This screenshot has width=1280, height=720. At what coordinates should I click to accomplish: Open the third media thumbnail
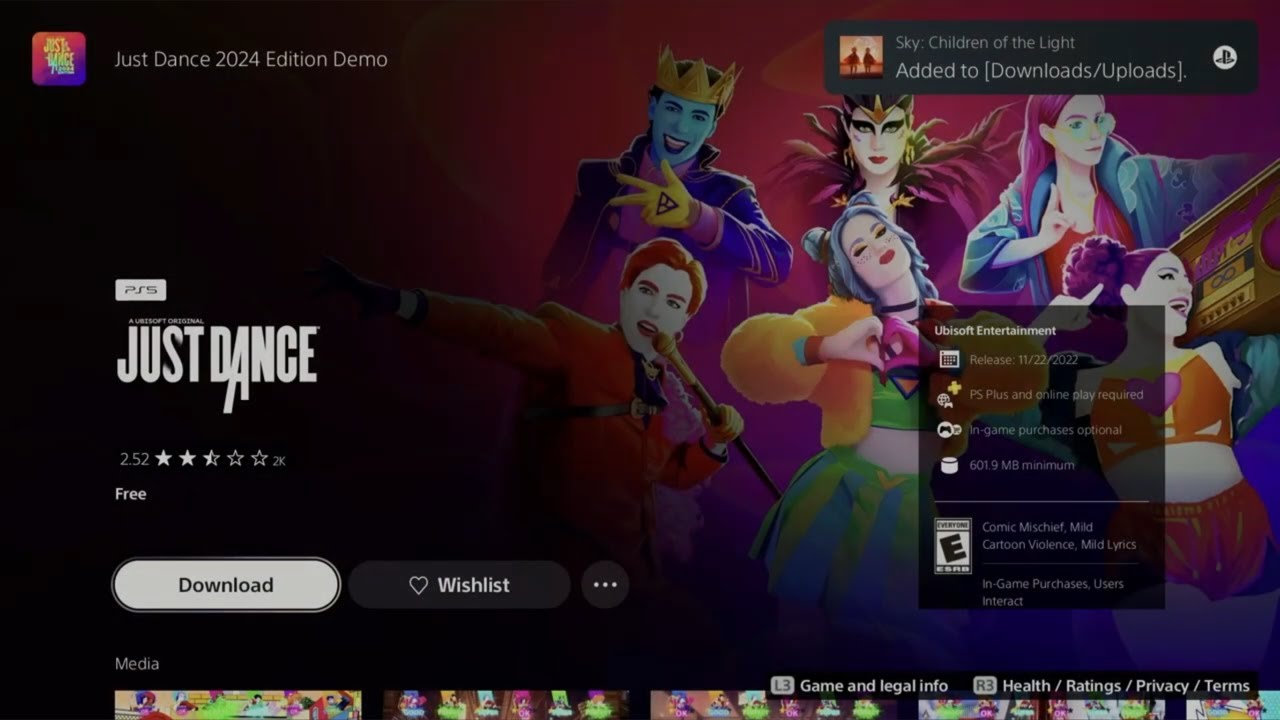pos(774,705)
